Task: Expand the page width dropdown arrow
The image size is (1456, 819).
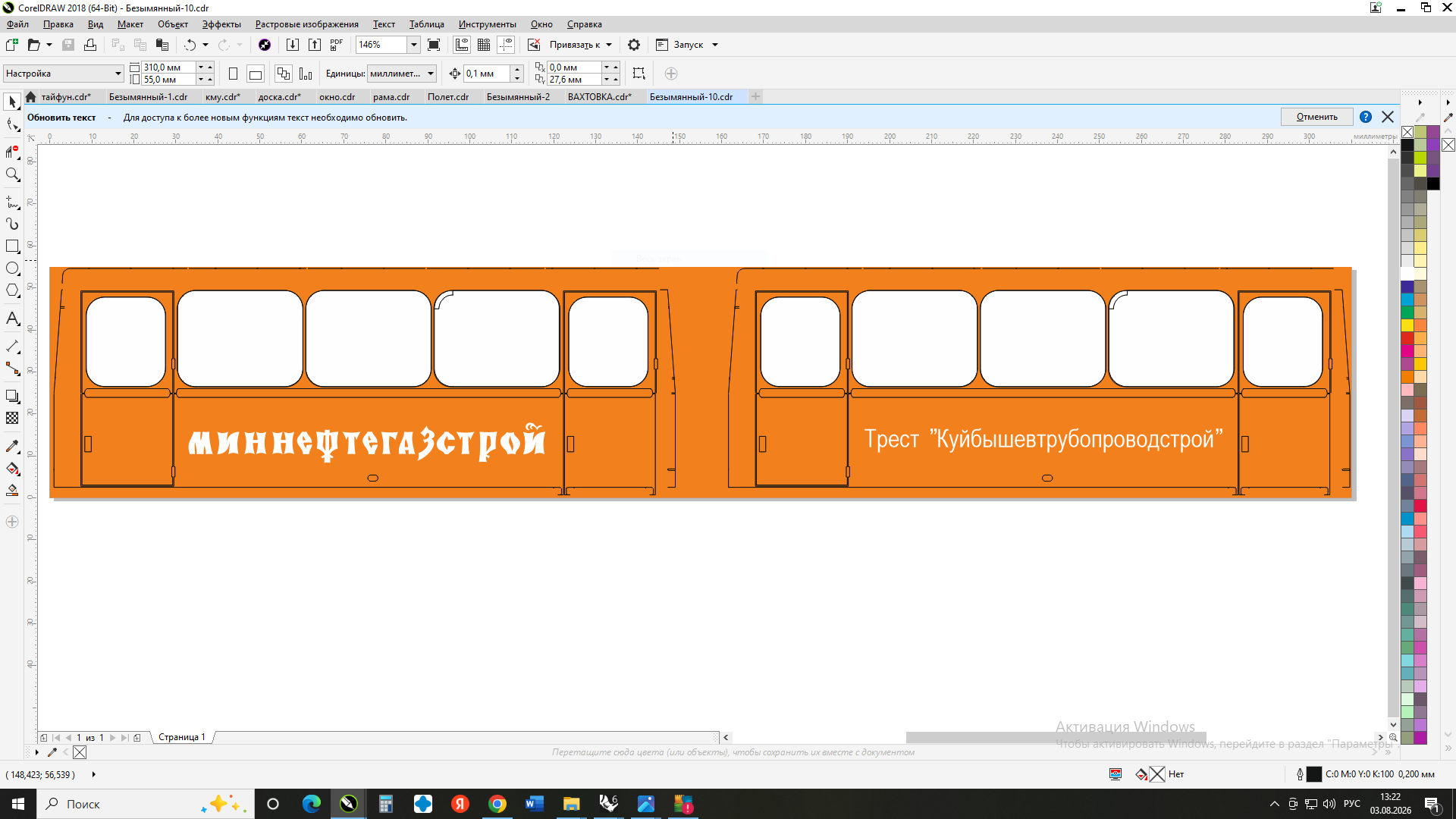Action: click(201, 67)
